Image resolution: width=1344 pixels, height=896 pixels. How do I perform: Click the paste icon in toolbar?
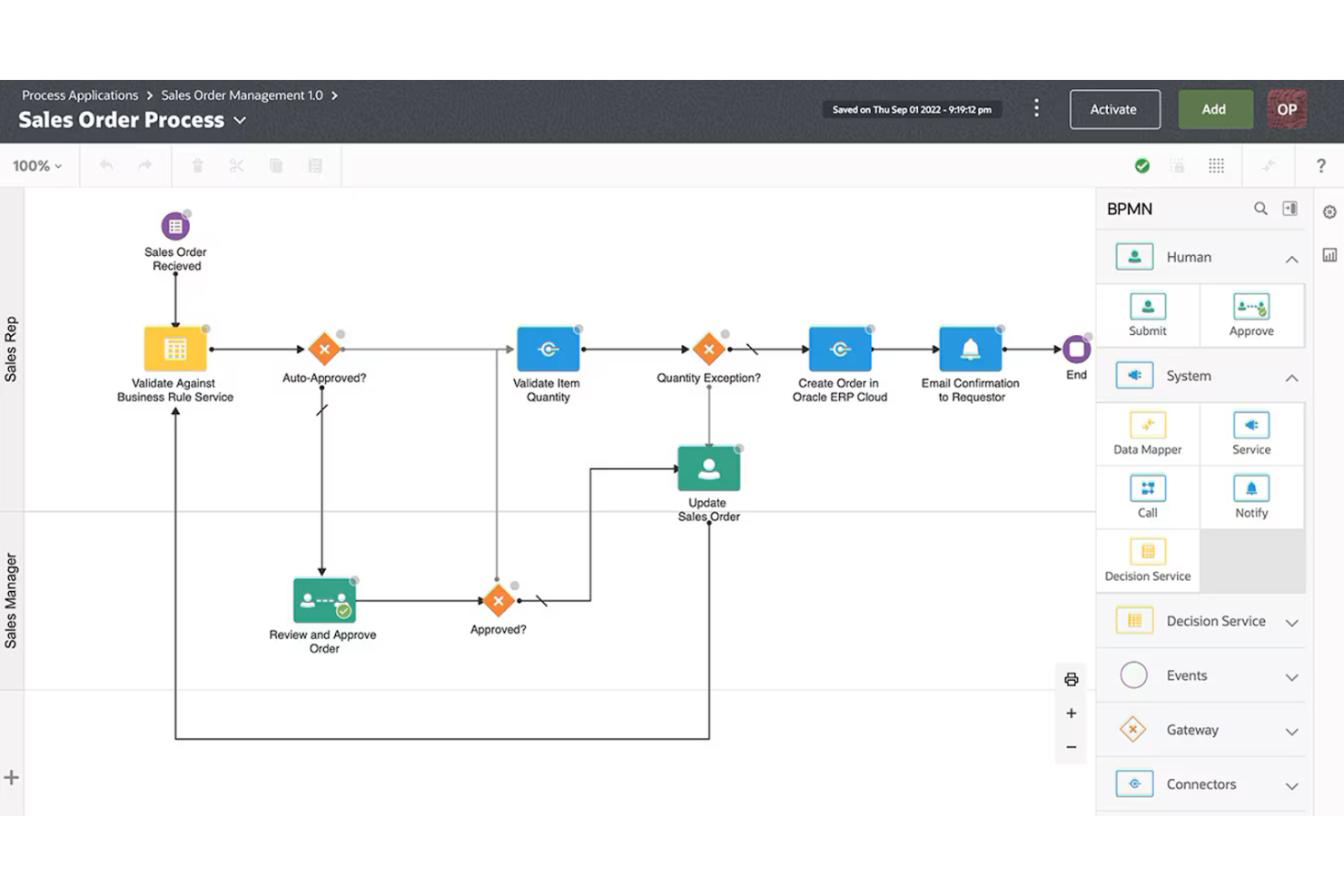315,165
